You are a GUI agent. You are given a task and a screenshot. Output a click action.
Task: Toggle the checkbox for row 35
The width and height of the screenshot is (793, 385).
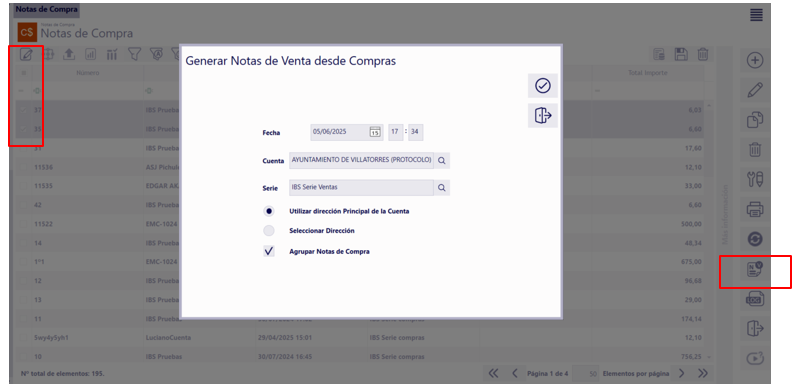(24, 129)
